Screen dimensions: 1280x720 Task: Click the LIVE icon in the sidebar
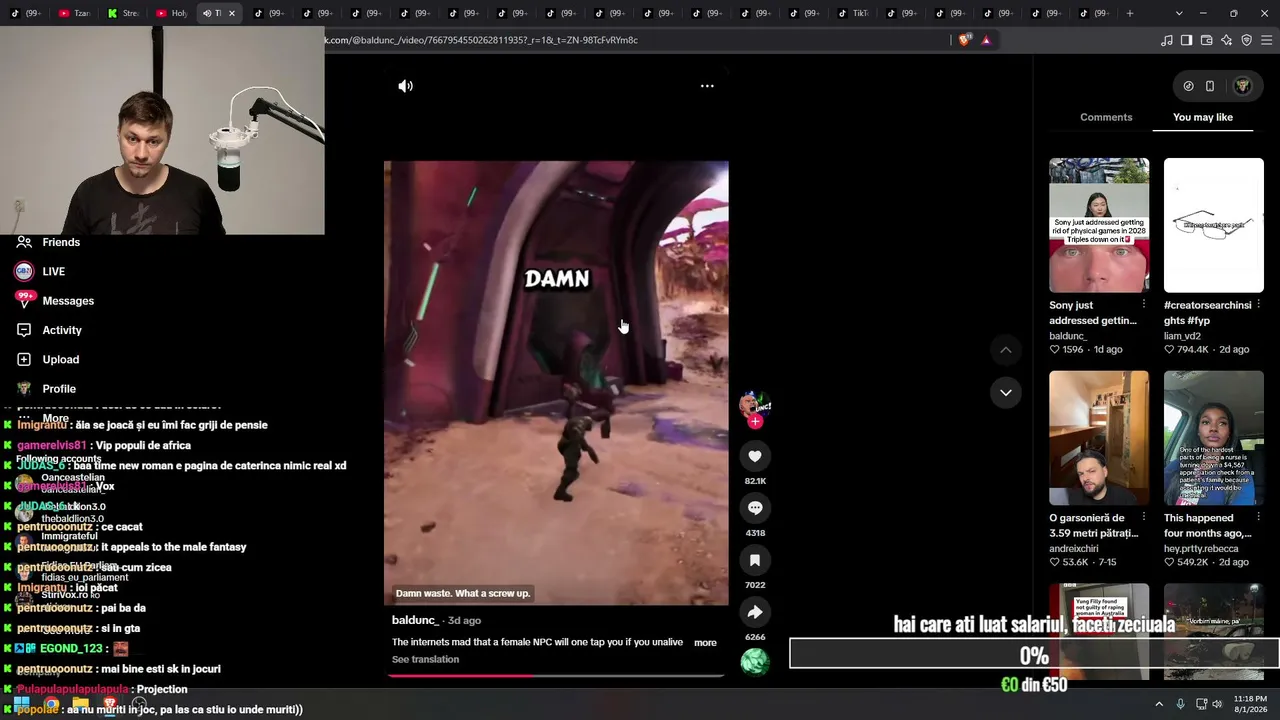point(24,272)
